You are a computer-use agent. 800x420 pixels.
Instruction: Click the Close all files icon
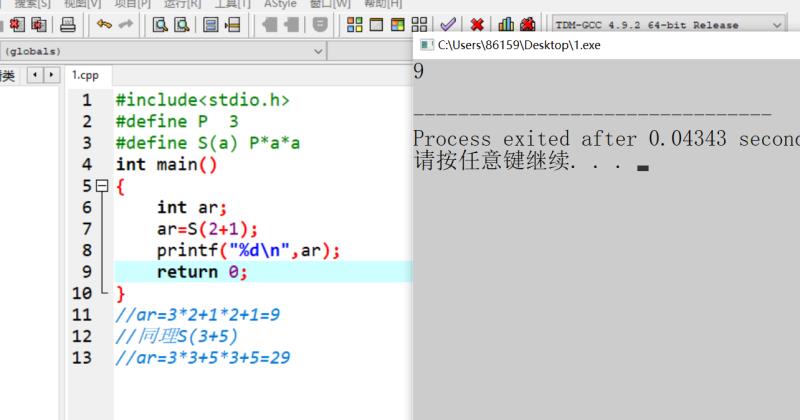pos(39,24)
